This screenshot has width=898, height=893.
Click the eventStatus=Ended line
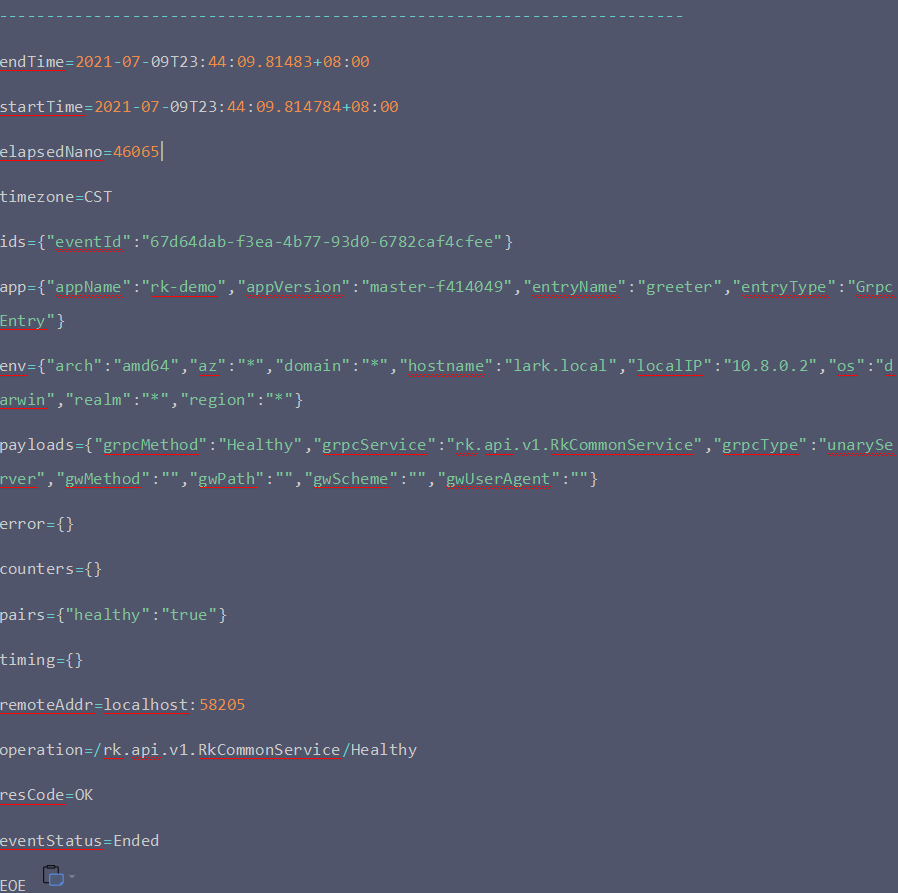(x=80, y=840)
